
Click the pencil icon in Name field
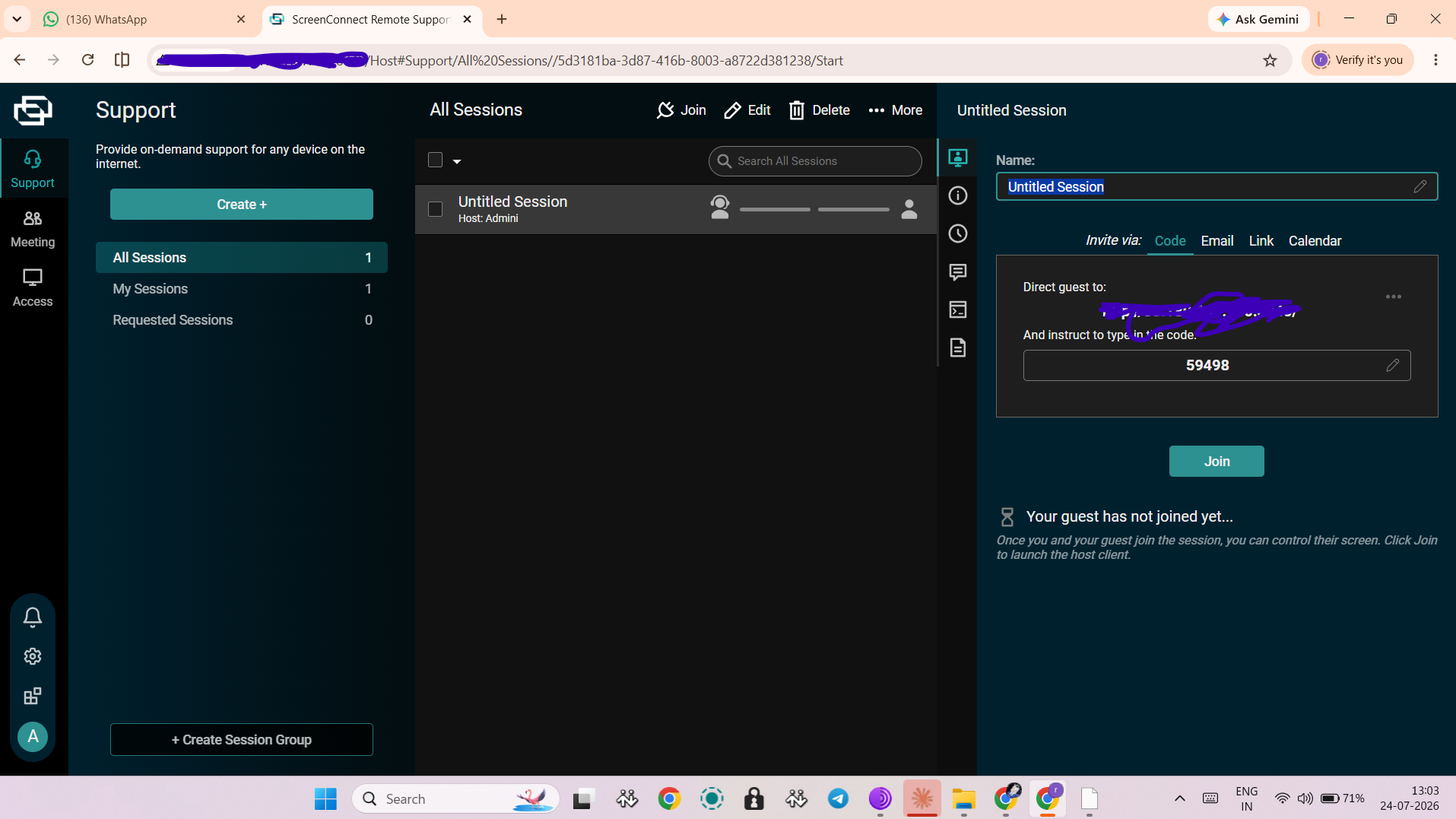pyautogui.click(x=1420, y=186)
